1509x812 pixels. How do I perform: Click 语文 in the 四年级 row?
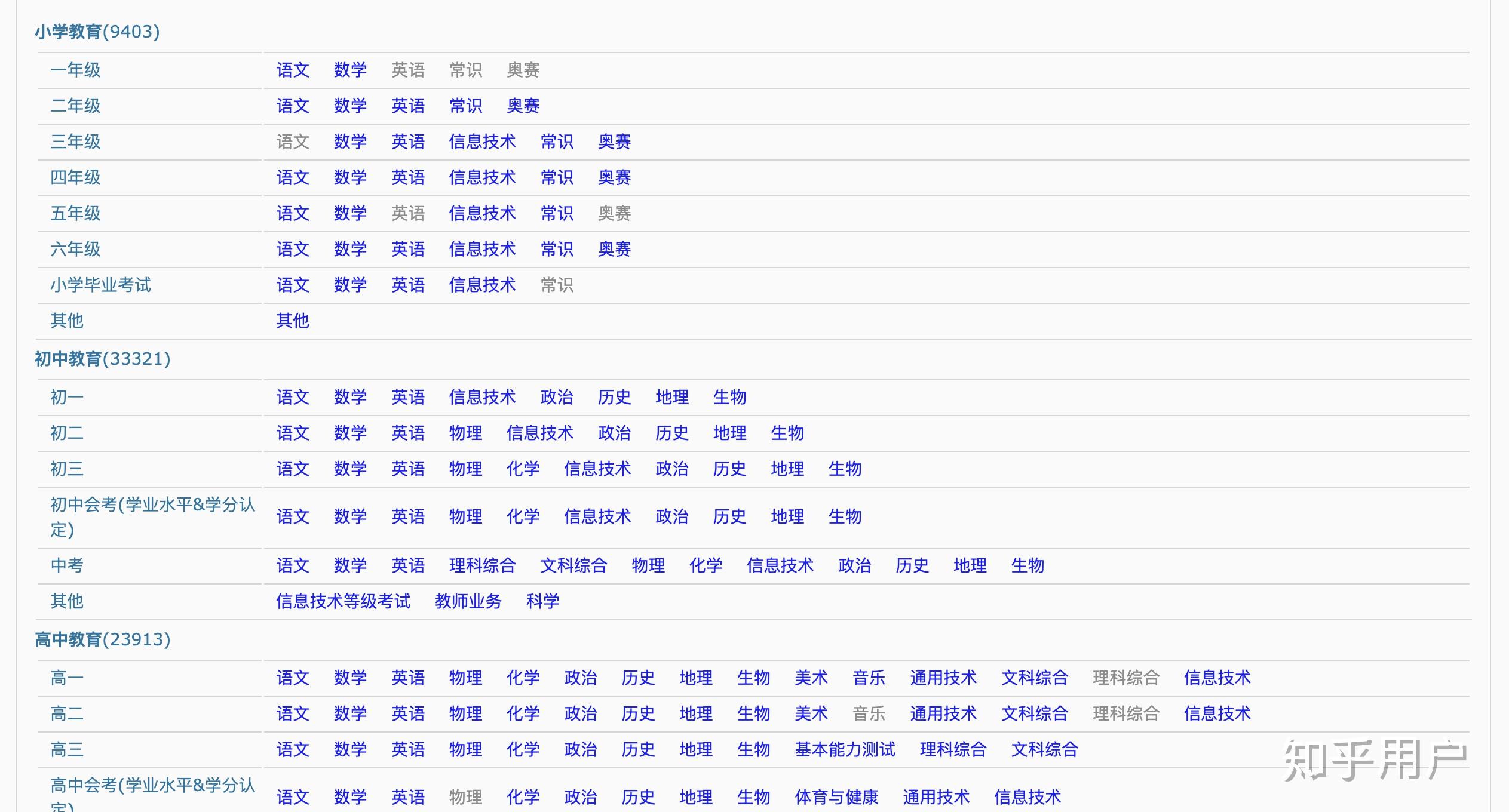click(x=293, y=177)
